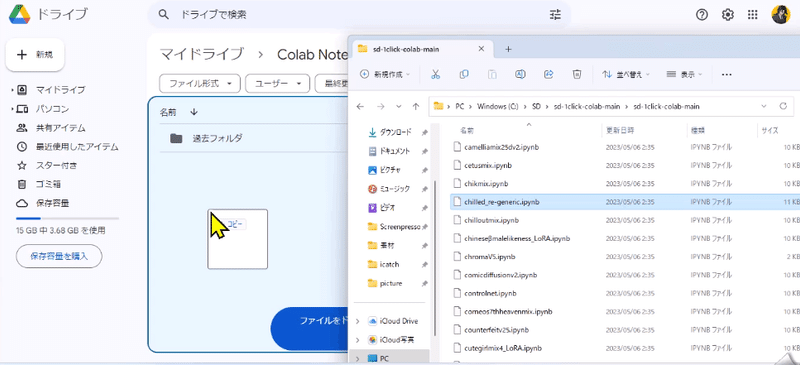Open the ユーザー filter dropdown

278,83
